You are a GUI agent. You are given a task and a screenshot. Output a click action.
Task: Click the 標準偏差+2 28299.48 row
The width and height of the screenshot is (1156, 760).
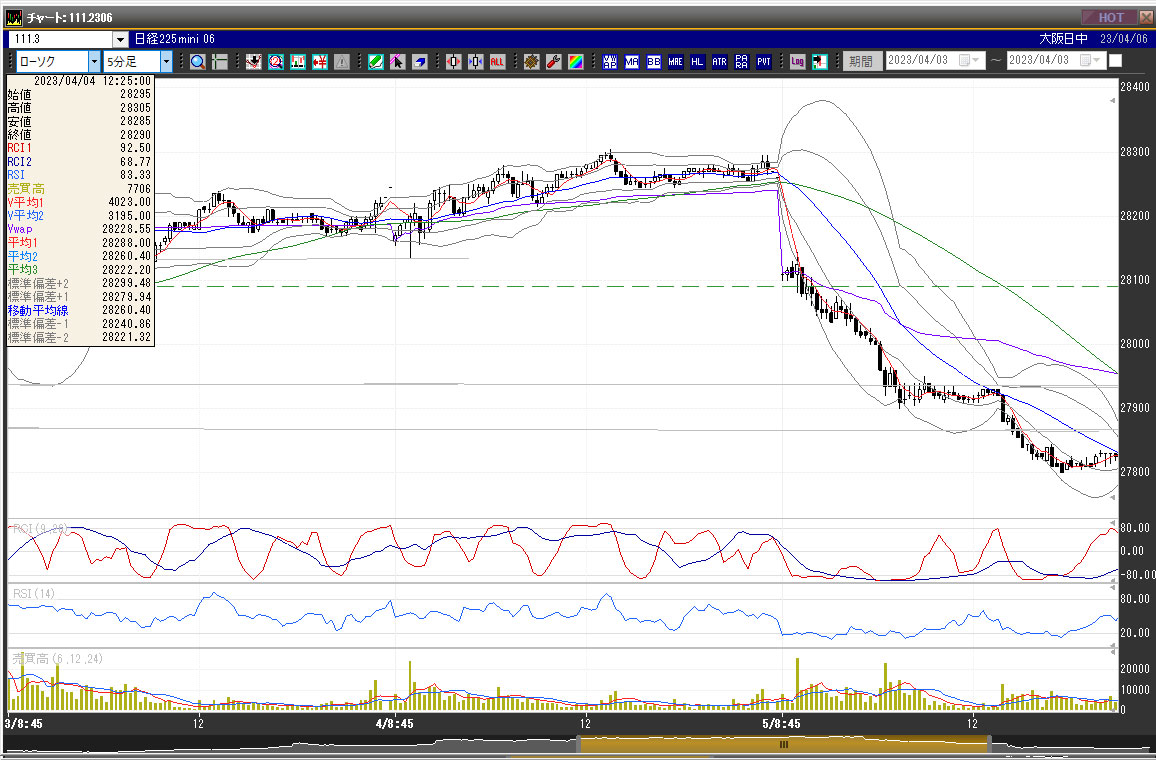80,283
